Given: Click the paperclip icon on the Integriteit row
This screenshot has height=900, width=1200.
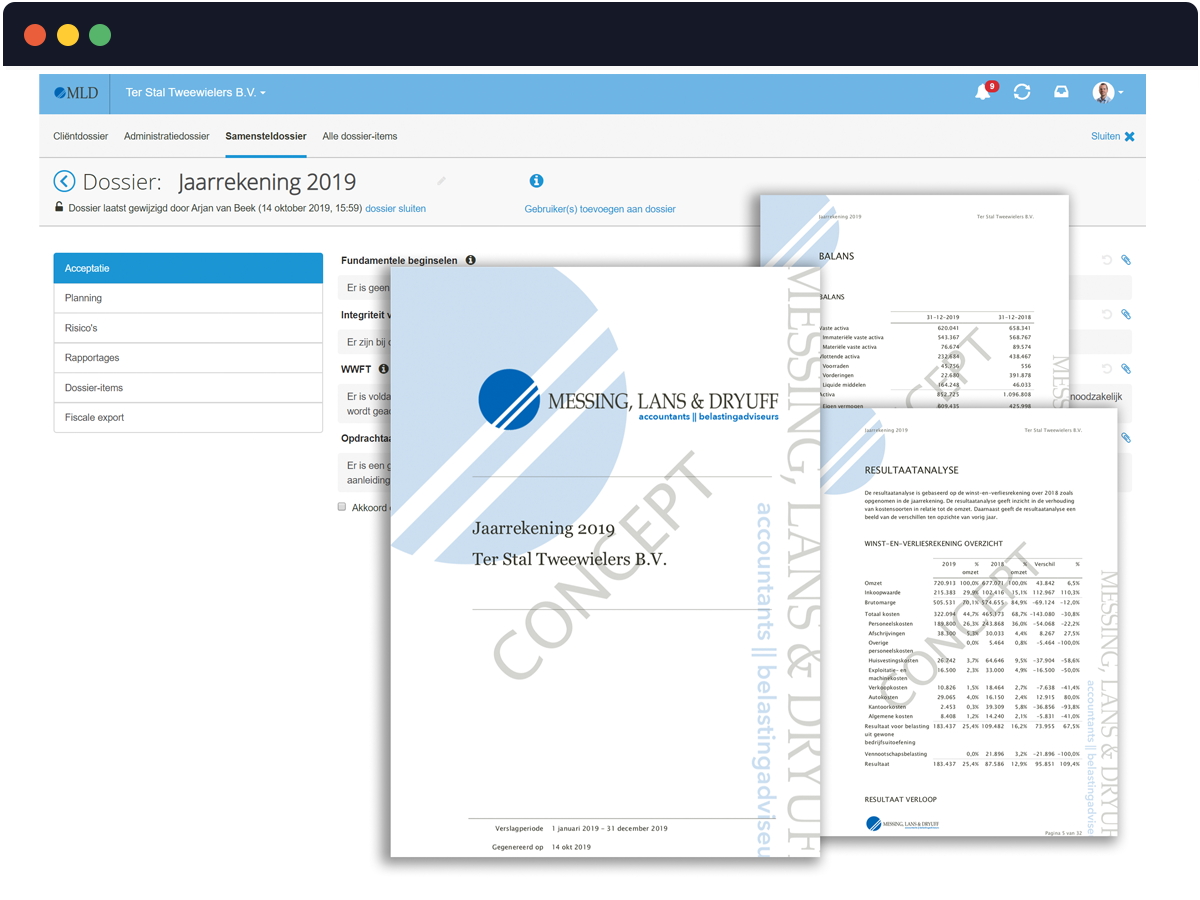Looking at the screenshot, I should (x=1126, y=315).
